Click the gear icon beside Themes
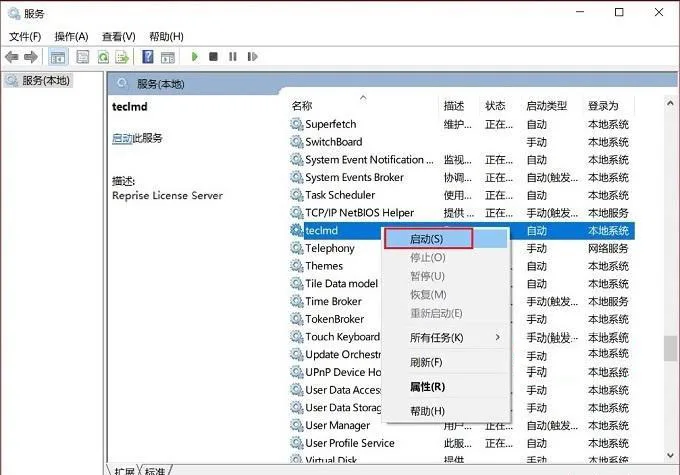This screenshot has height=475, width=680. pos(297,266)
